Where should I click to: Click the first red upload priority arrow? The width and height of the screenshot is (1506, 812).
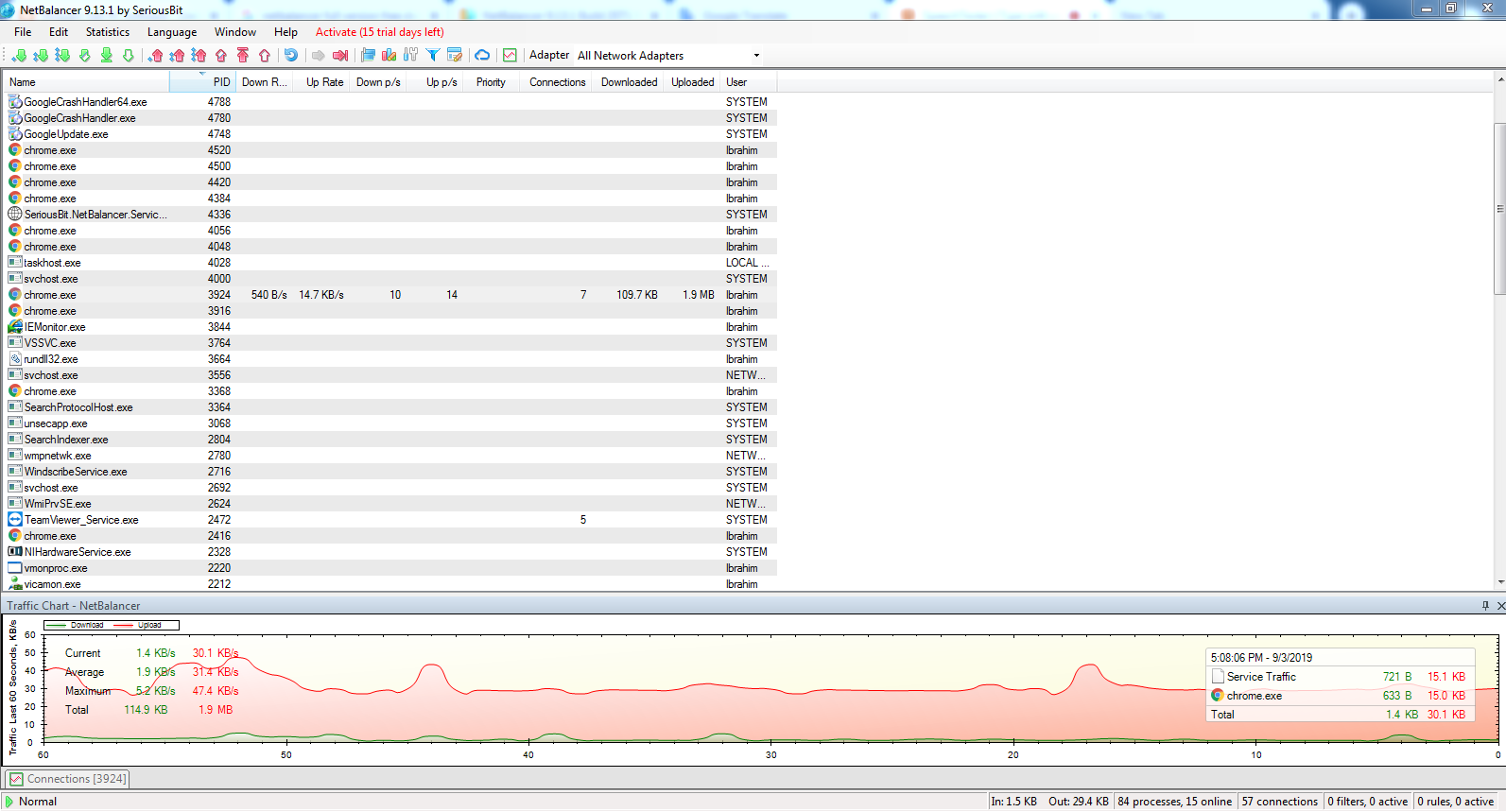point(156,56)
